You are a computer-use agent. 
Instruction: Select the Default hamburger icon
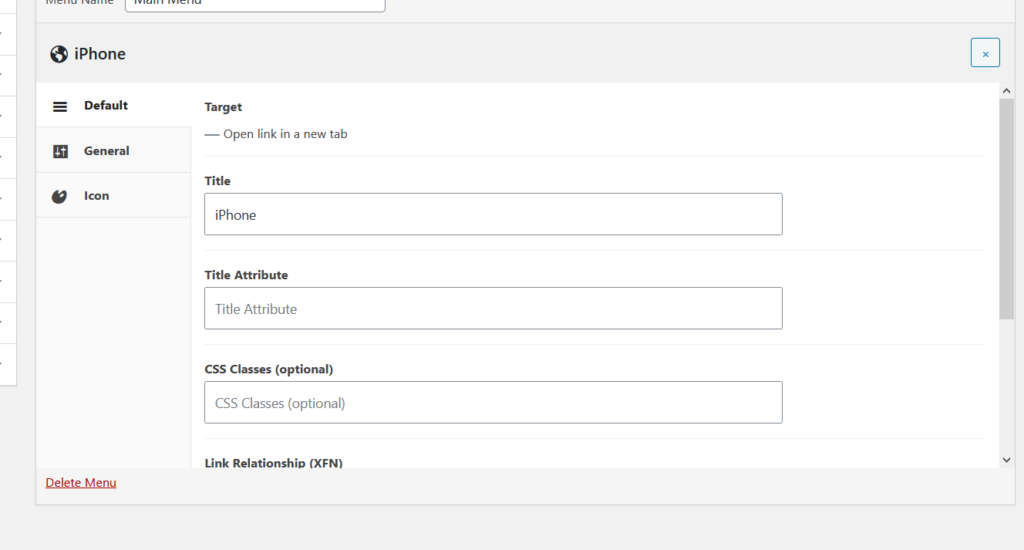(x=60, y=106)
